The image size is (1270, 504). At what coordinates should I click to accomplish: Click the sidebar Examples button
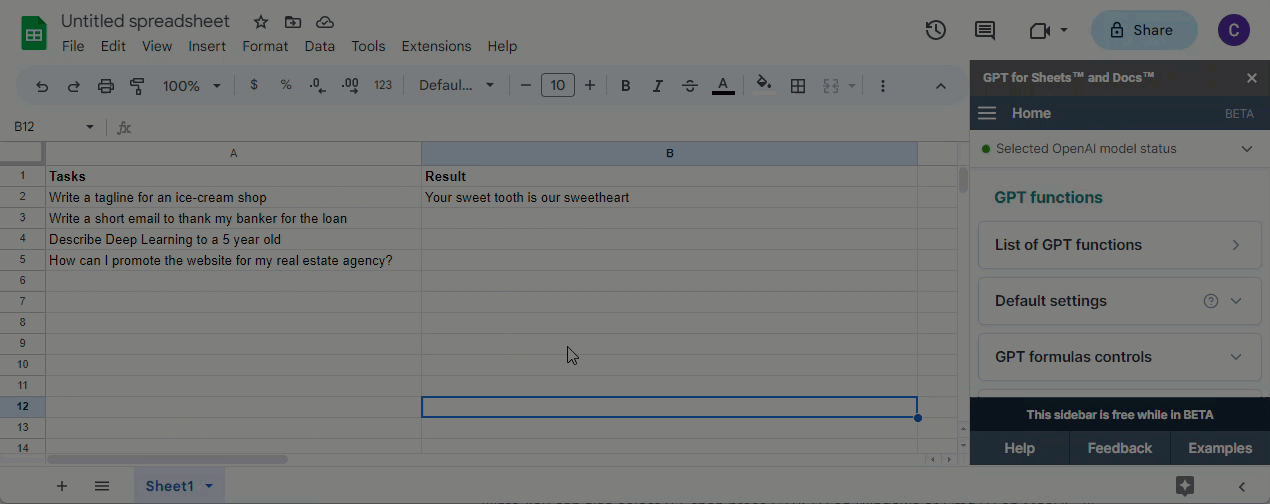1220,448
